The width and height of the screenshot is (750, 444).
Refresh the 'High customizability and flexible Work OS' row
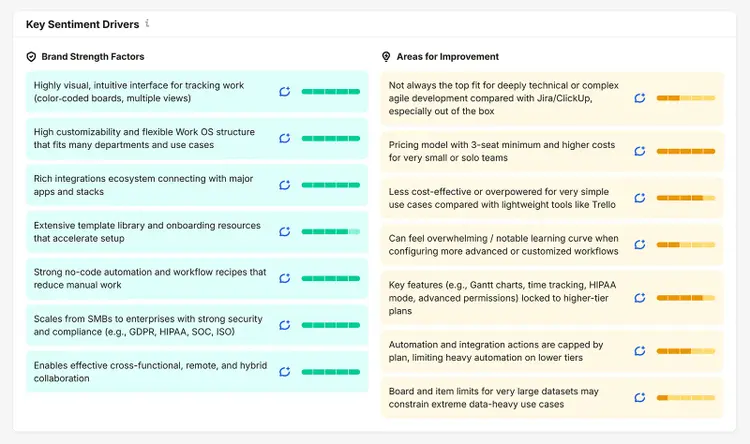[285, 138]
